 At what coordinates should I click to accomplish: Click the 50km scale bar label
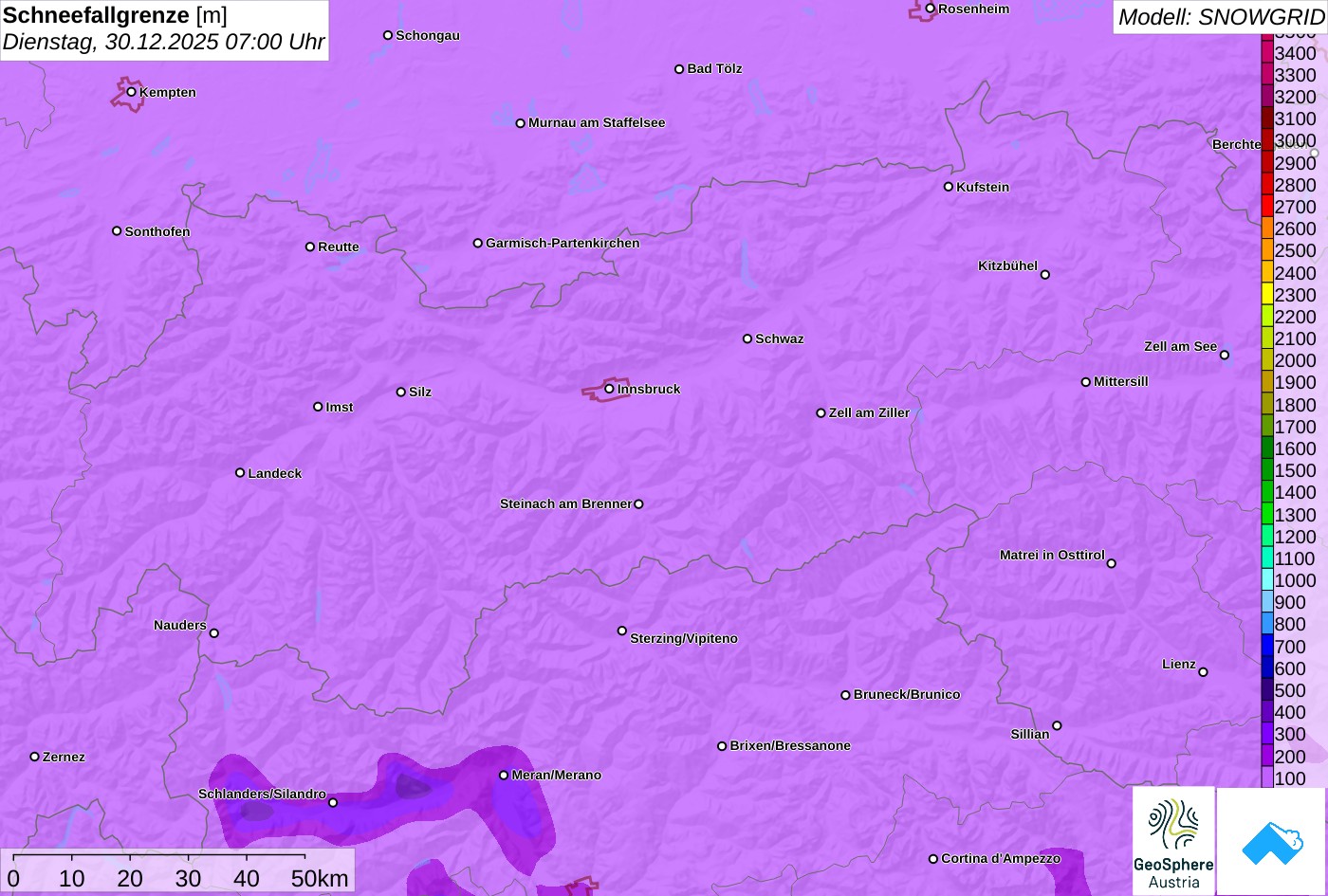tap(320, 879)
